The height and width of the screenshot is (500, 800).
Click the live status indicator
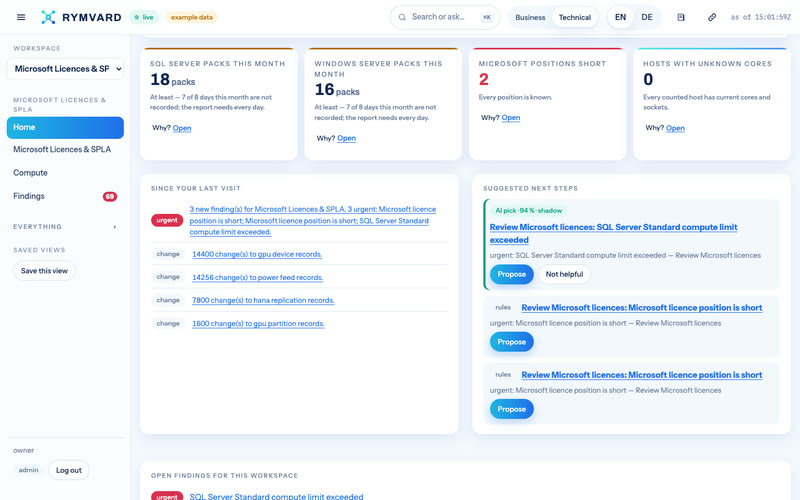[x=144, y=17]
